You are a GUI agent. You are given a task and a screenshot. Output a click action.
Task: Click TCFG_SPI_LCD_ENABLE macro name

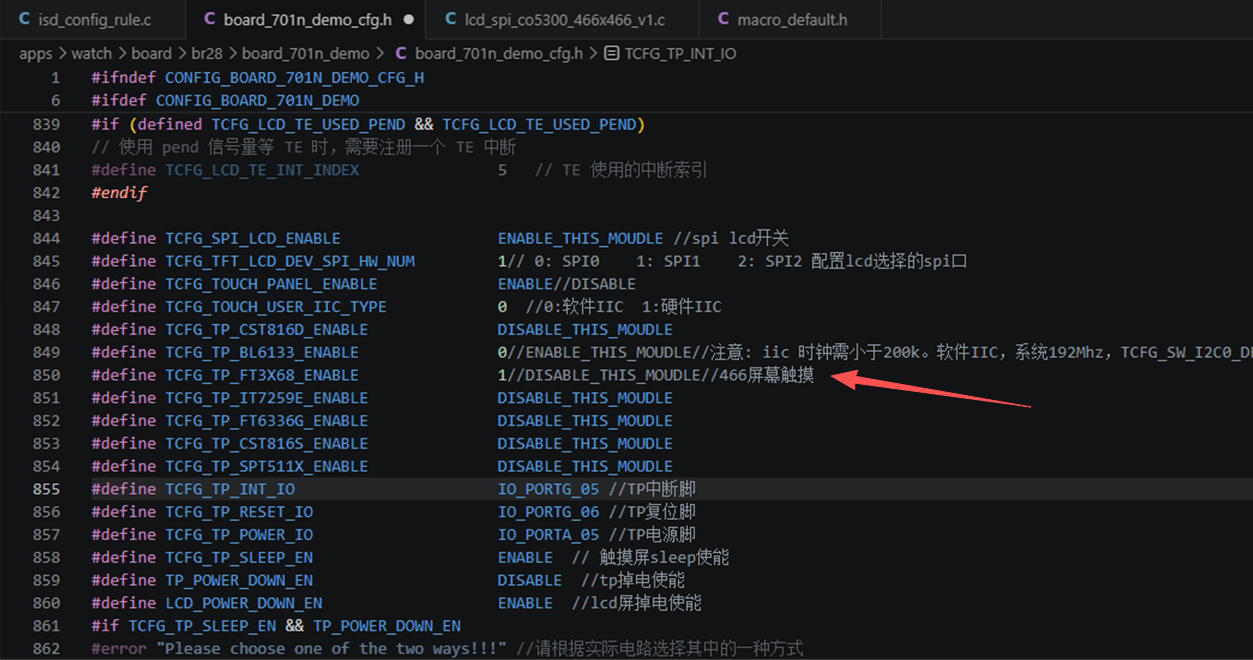(x=253, y=239)
